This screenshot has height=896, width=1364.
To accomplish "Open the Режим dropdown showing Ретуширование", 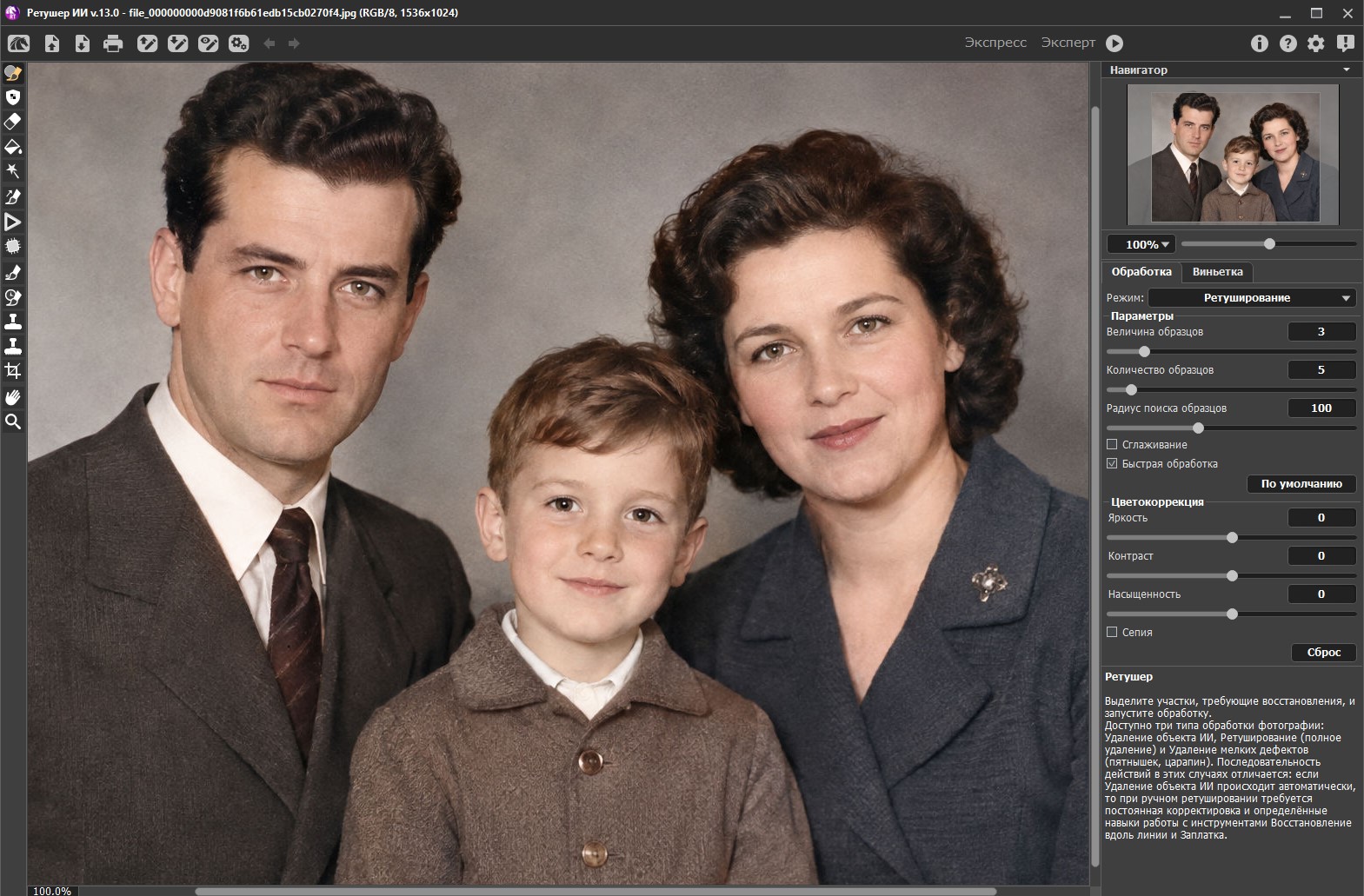I will 1252,298.
